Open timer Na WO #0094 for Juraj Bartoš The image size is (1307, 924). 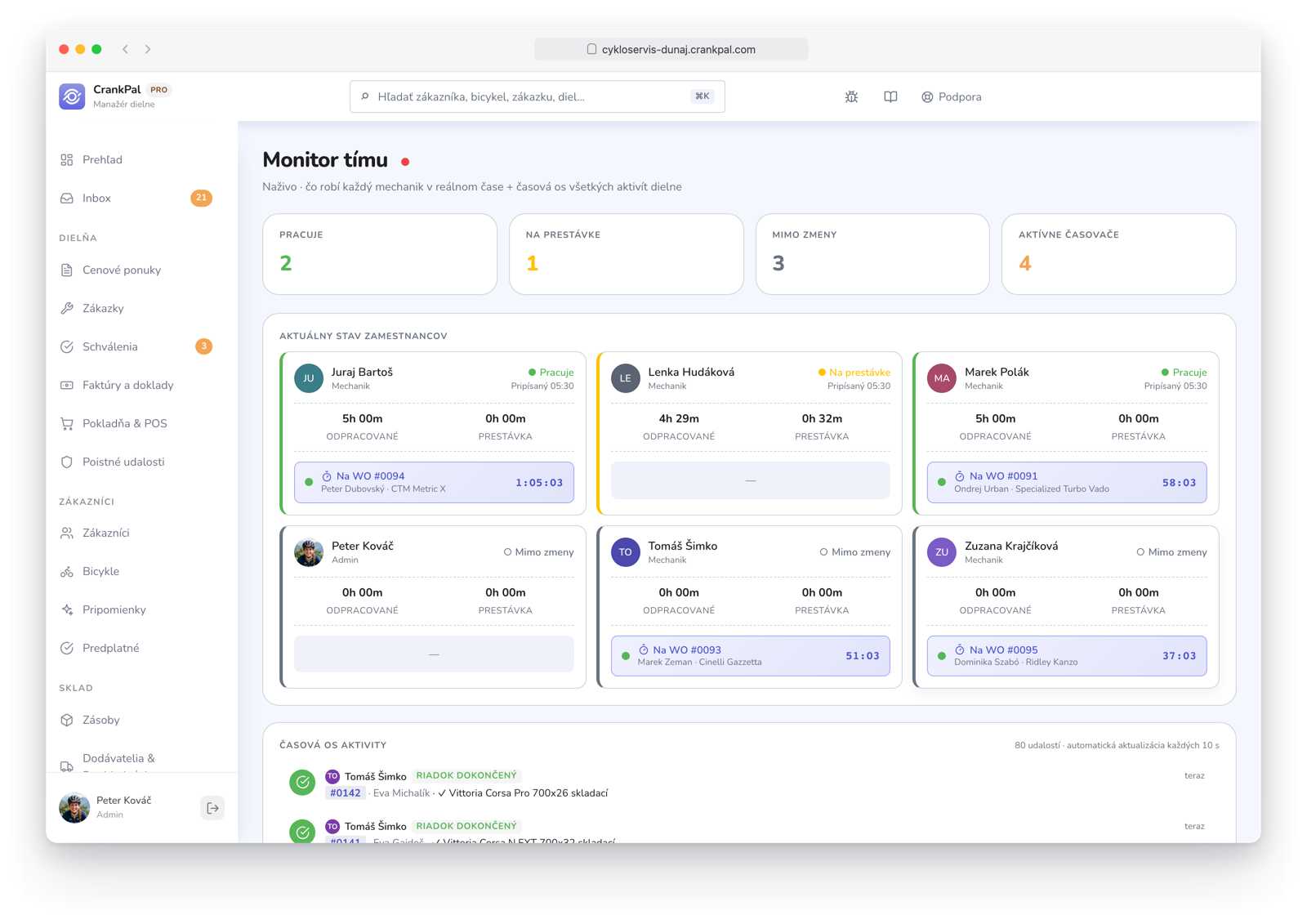(434, 482)
